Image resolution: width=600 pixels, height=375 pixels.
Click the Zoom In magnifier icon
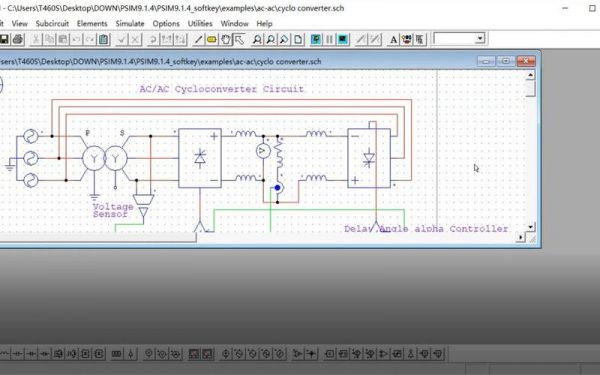point(257,39)
